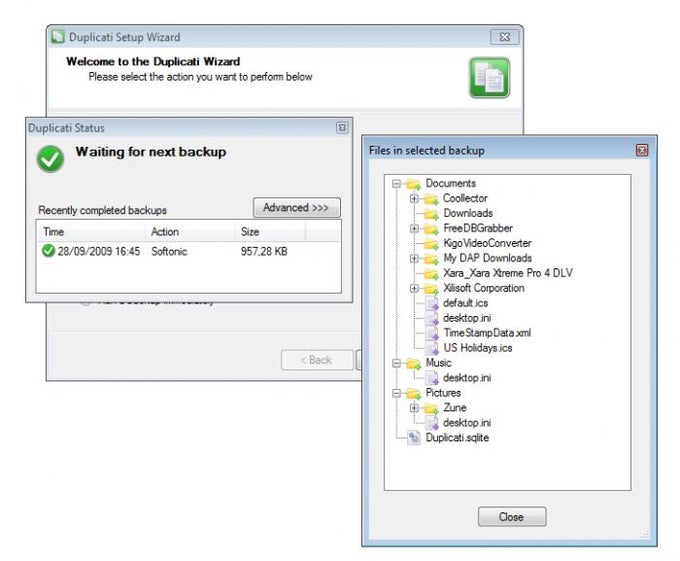Click the file icon of desktop.ini under Pictures
The height and width of the screenshot is (561, 680).
[x=432, y=423]
